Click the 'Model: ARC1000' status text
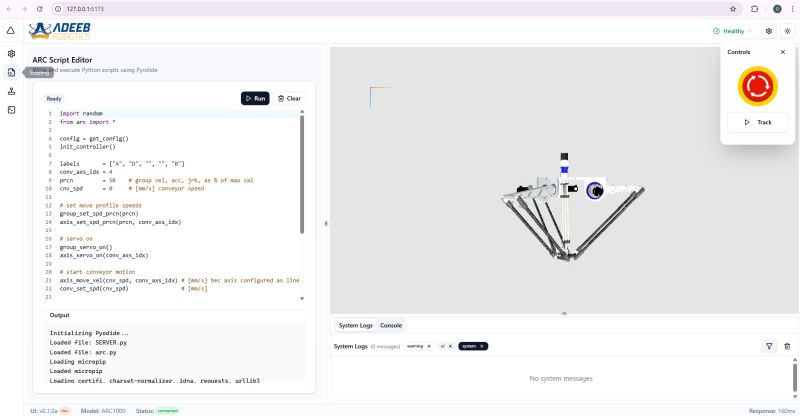 coord(103,411)
